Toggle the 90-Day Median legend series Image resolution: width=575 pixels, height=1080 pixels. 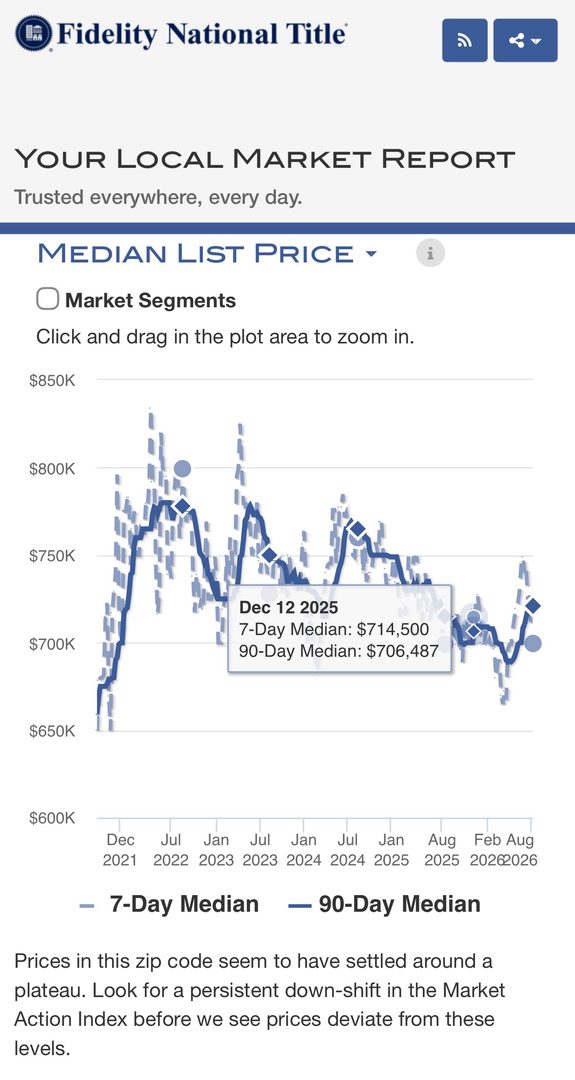click(384, 904)
